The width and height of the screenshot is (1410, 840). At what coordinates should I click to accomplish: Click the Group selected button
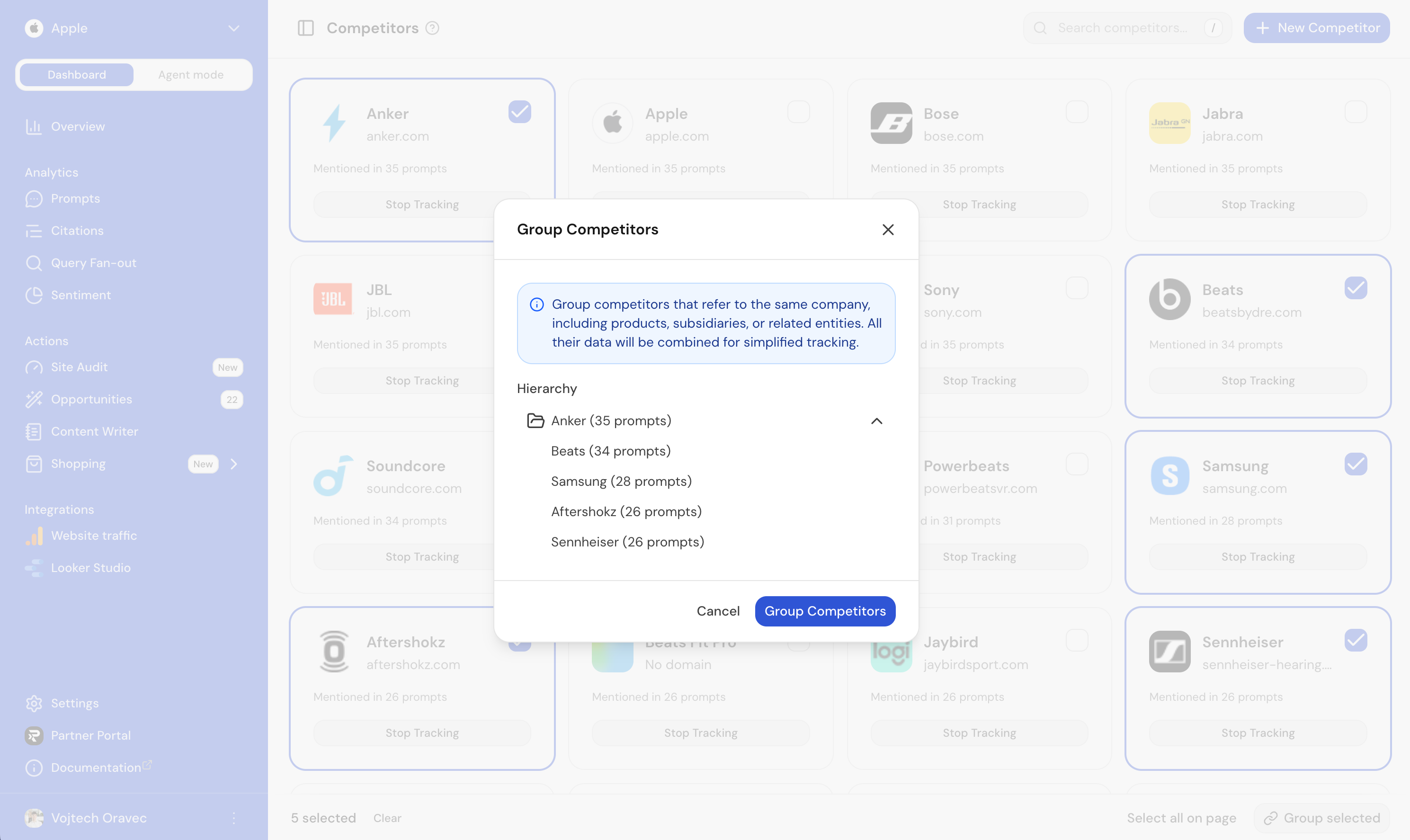pyautogui.click(x=1322, y=818)
